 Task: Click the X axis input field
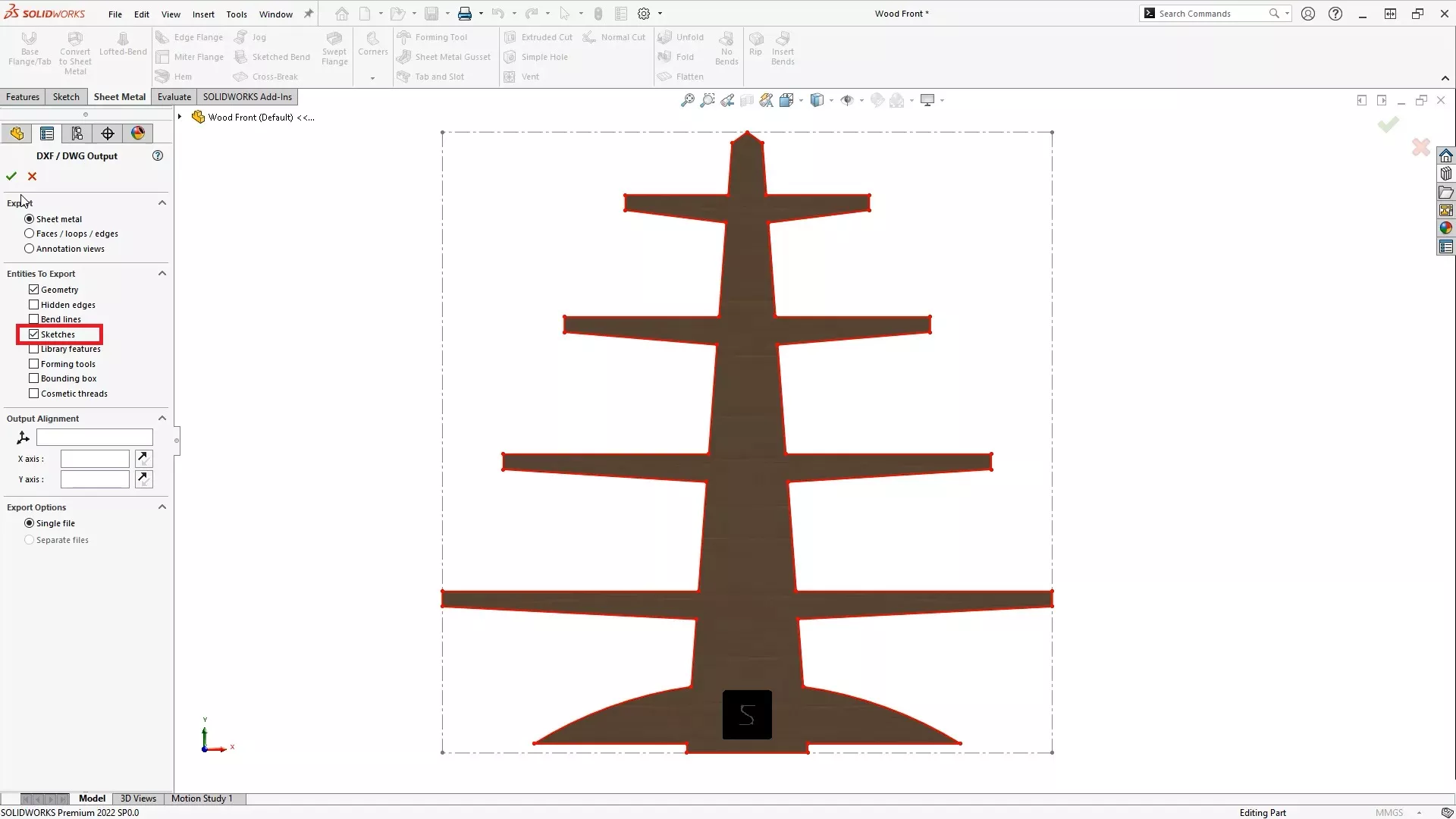pyautogui.click(x=94, y=458)
